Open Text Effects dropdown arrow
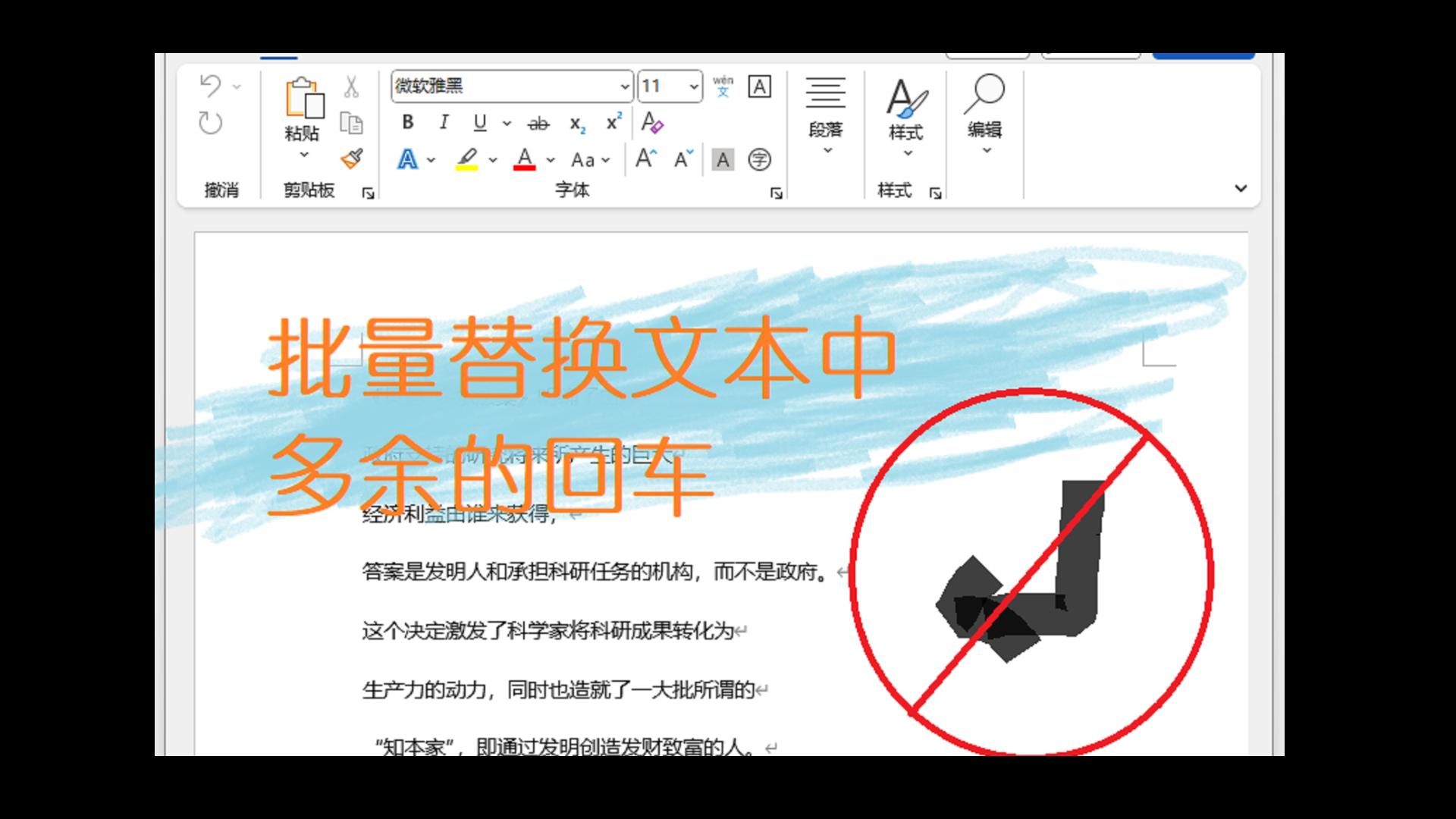The height and width of the screenshot is (819, 1456). pyautogui.click(x=431, y=160)
